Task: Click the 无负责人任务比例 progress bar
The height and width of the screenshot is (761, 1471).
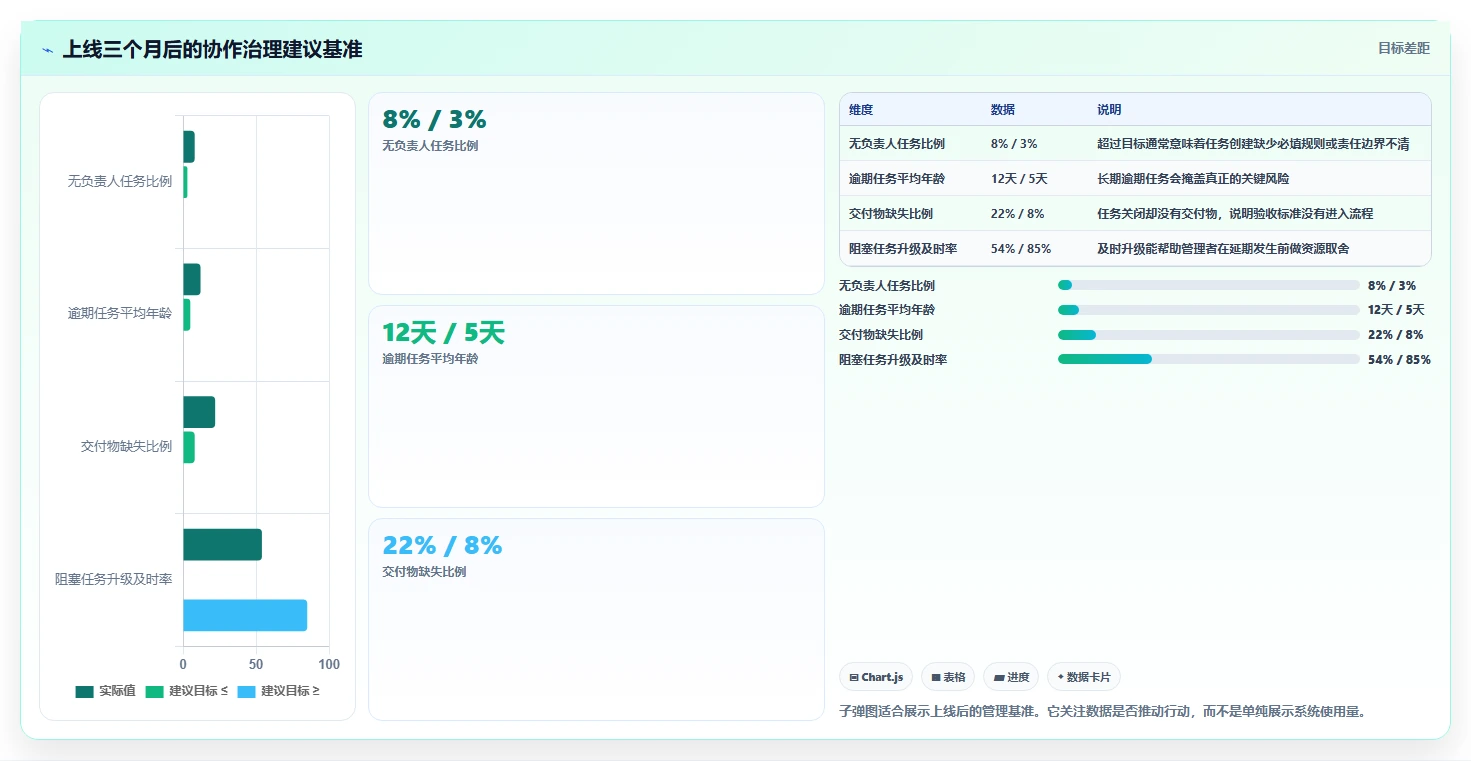Action: pos(1209,285)
